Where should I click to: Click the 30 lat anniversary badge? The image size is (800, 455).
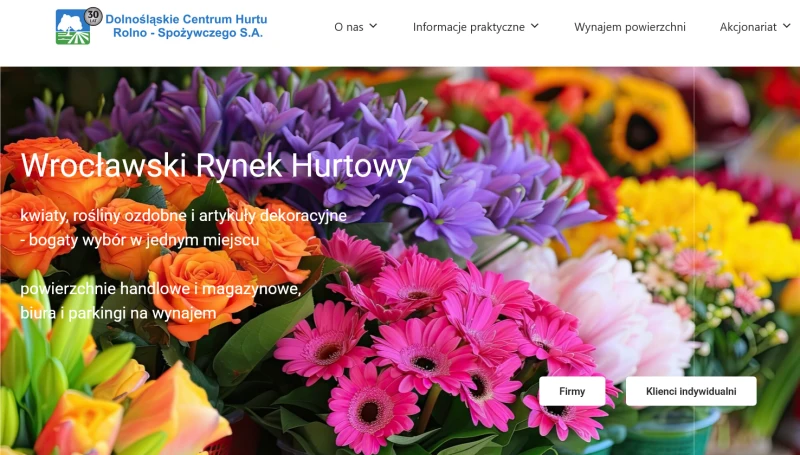(x=93, y=15)
